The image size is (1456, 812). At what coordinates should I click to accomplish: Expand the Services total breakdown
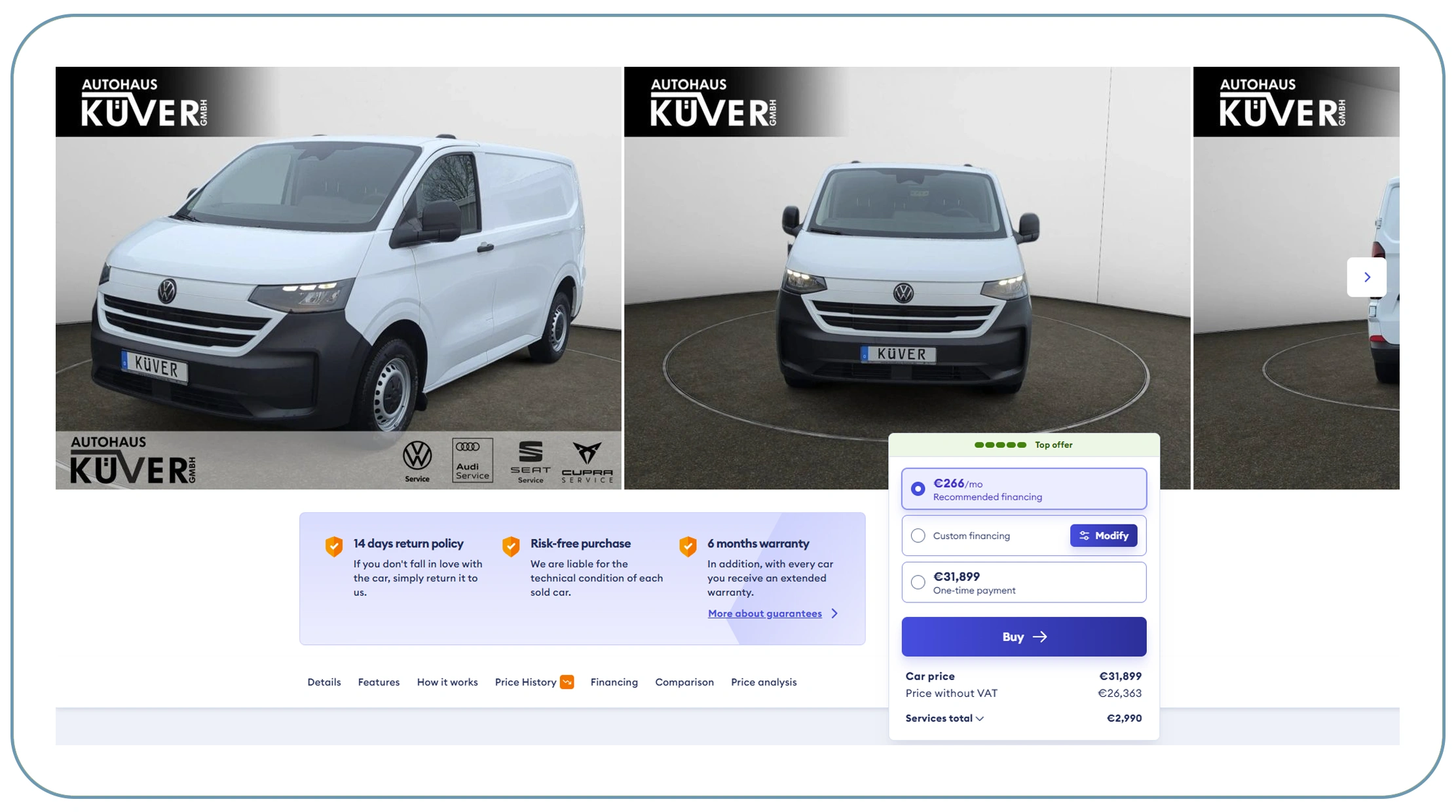pos(980,718)
